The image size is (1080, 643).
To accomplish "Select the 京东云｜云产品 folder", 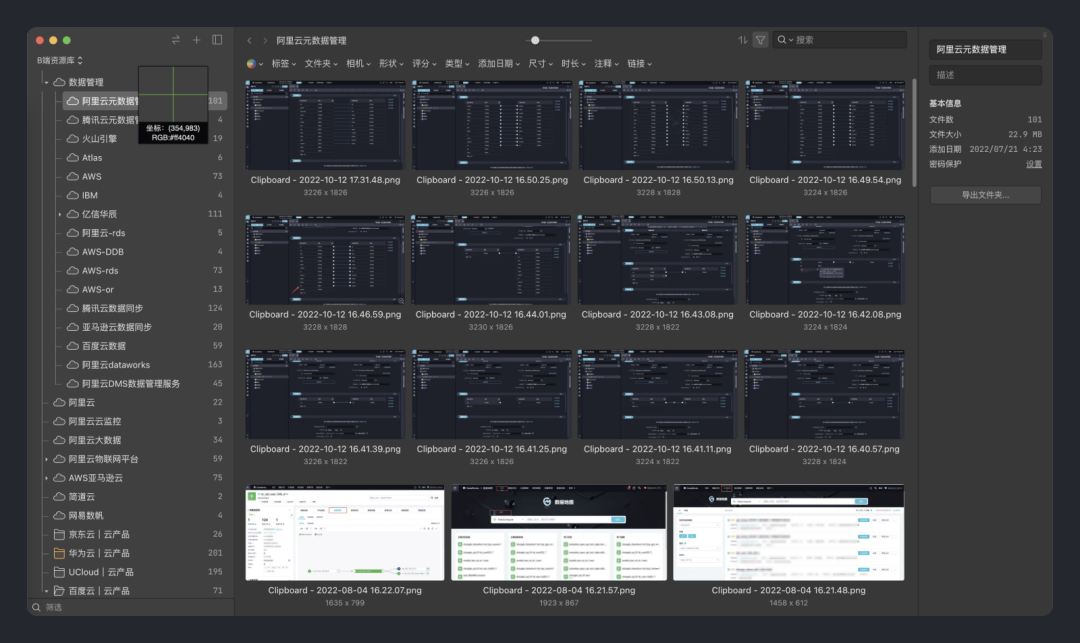I will [x=136, y=534].
